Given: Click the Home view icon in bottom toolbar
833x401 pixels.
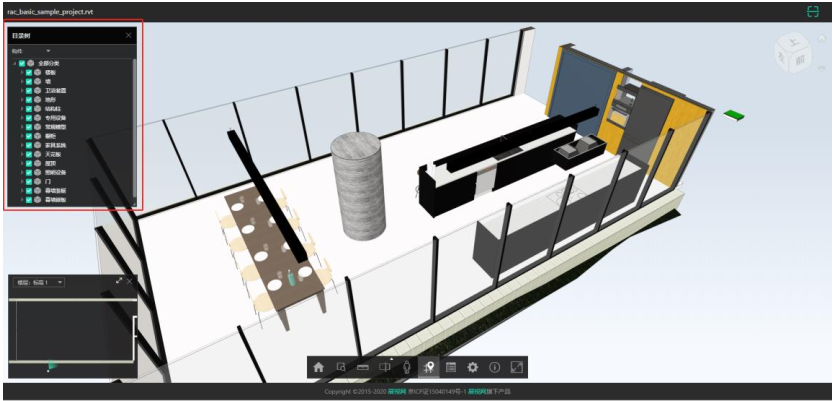Looking at the screenshot, I should tap(318, 367).
